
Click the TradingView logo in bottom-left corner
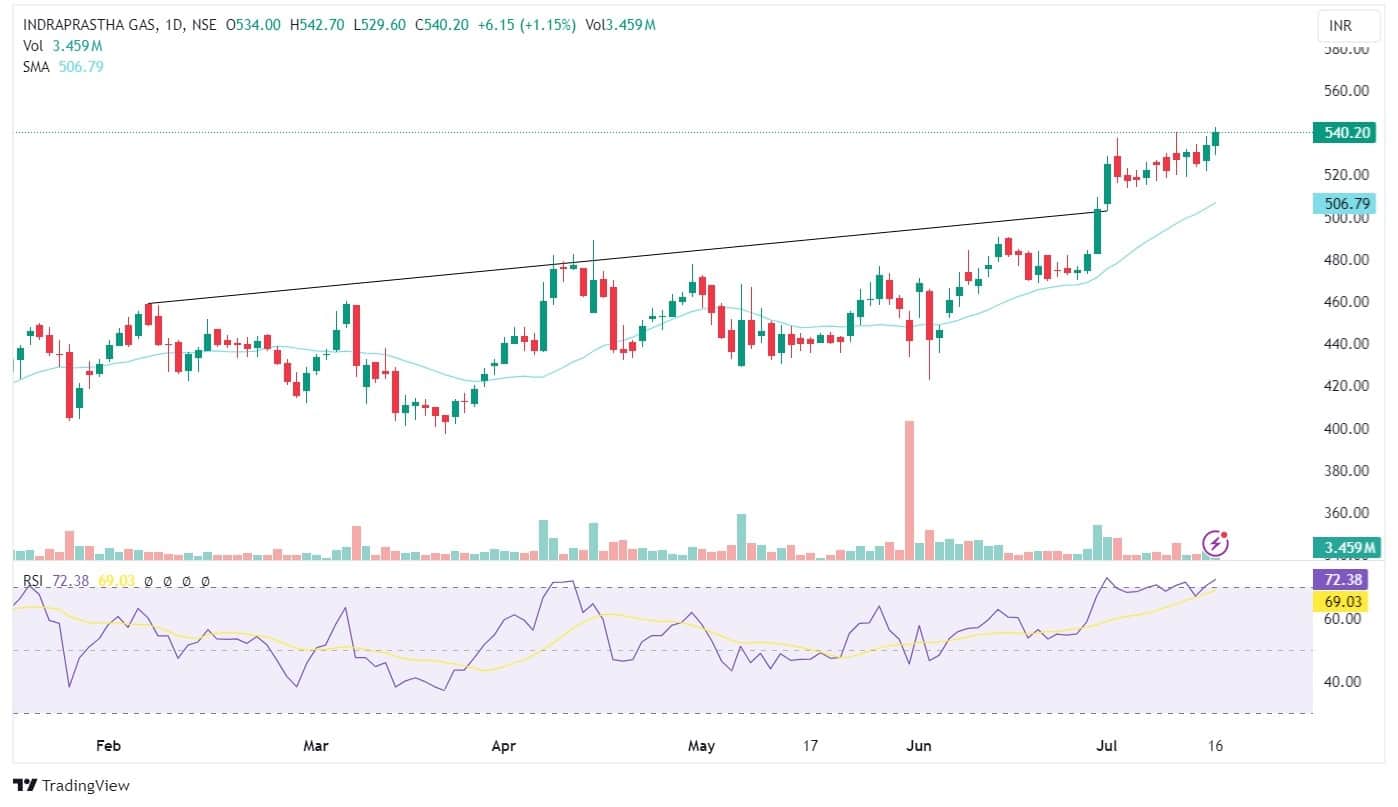[71, 785]
